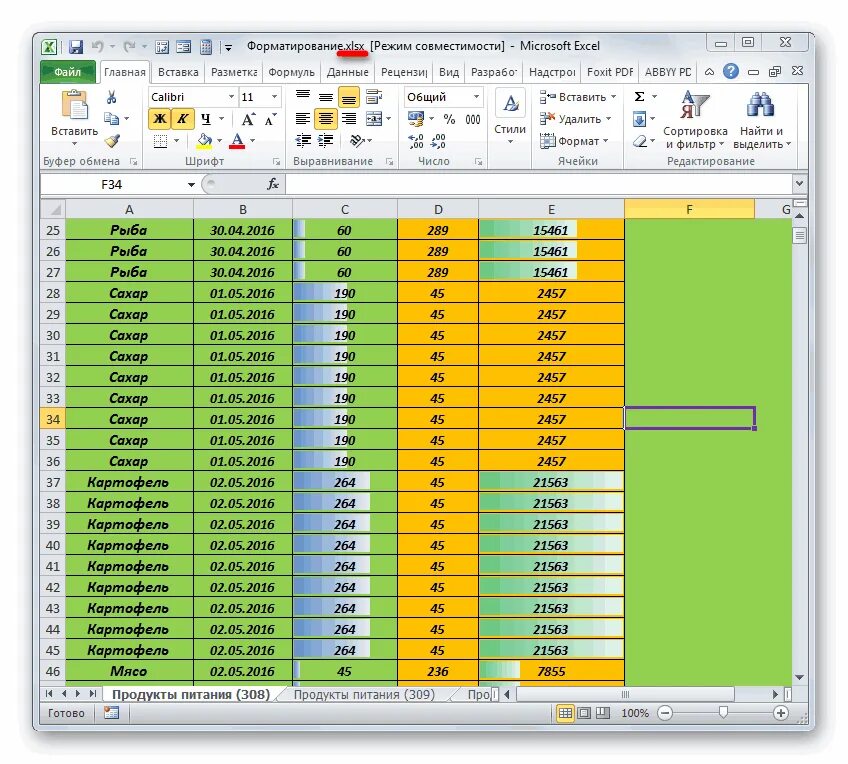Image resolution: width=848 pixels, height=764 pixels.
Task: Click the Wrap Text icon
Action: click(x=374, y=97)
